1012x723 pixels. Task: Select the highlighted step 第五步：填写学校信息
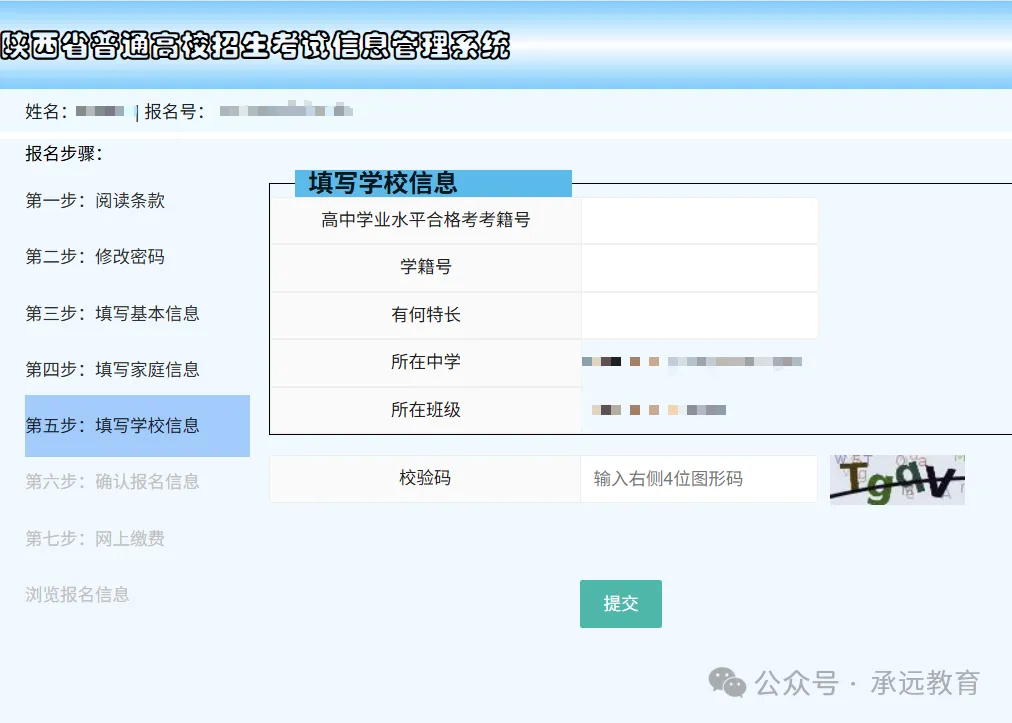tap(137, 426)
